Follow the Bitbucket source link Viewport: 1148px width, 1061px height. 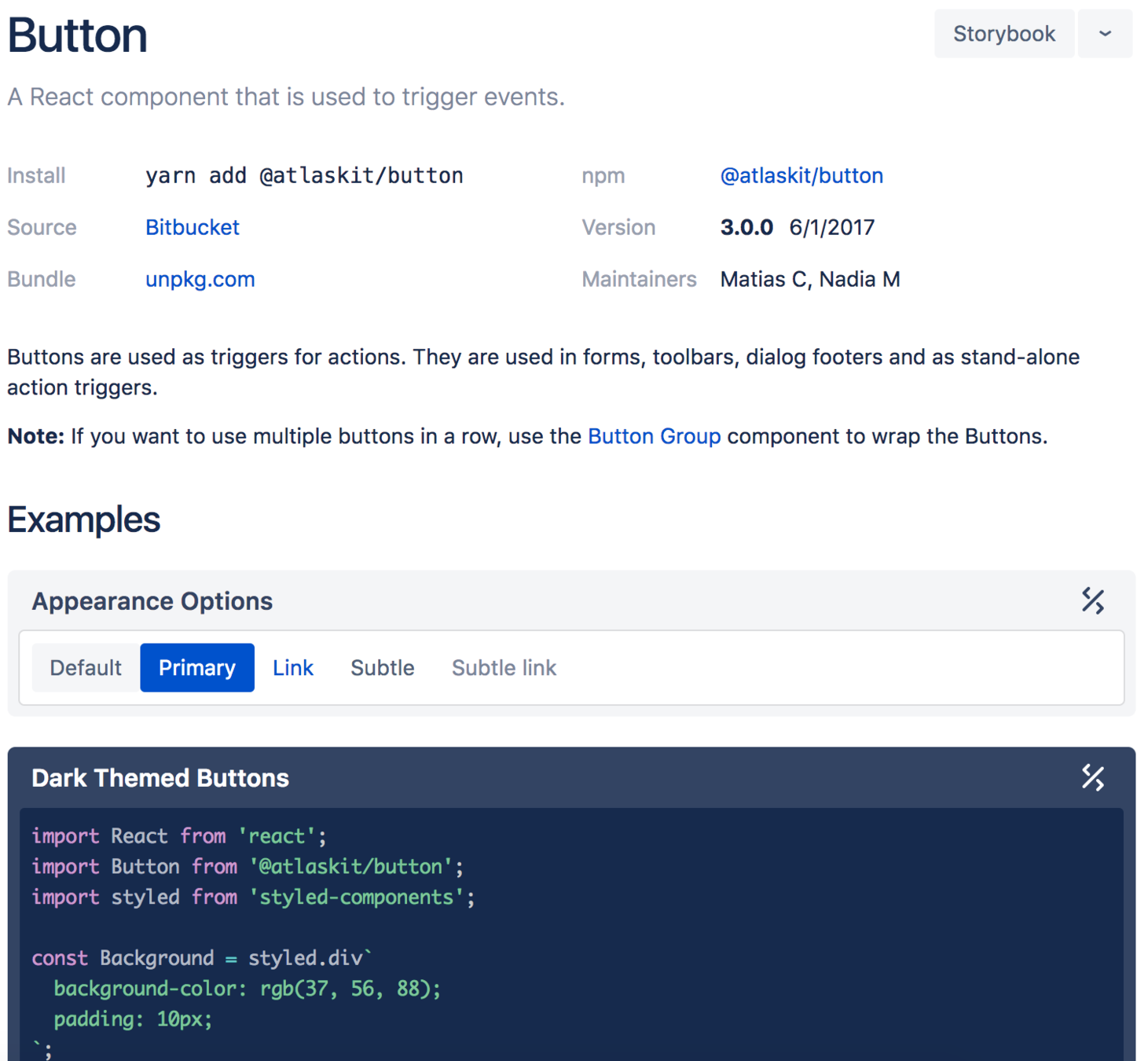pos(193,227)
